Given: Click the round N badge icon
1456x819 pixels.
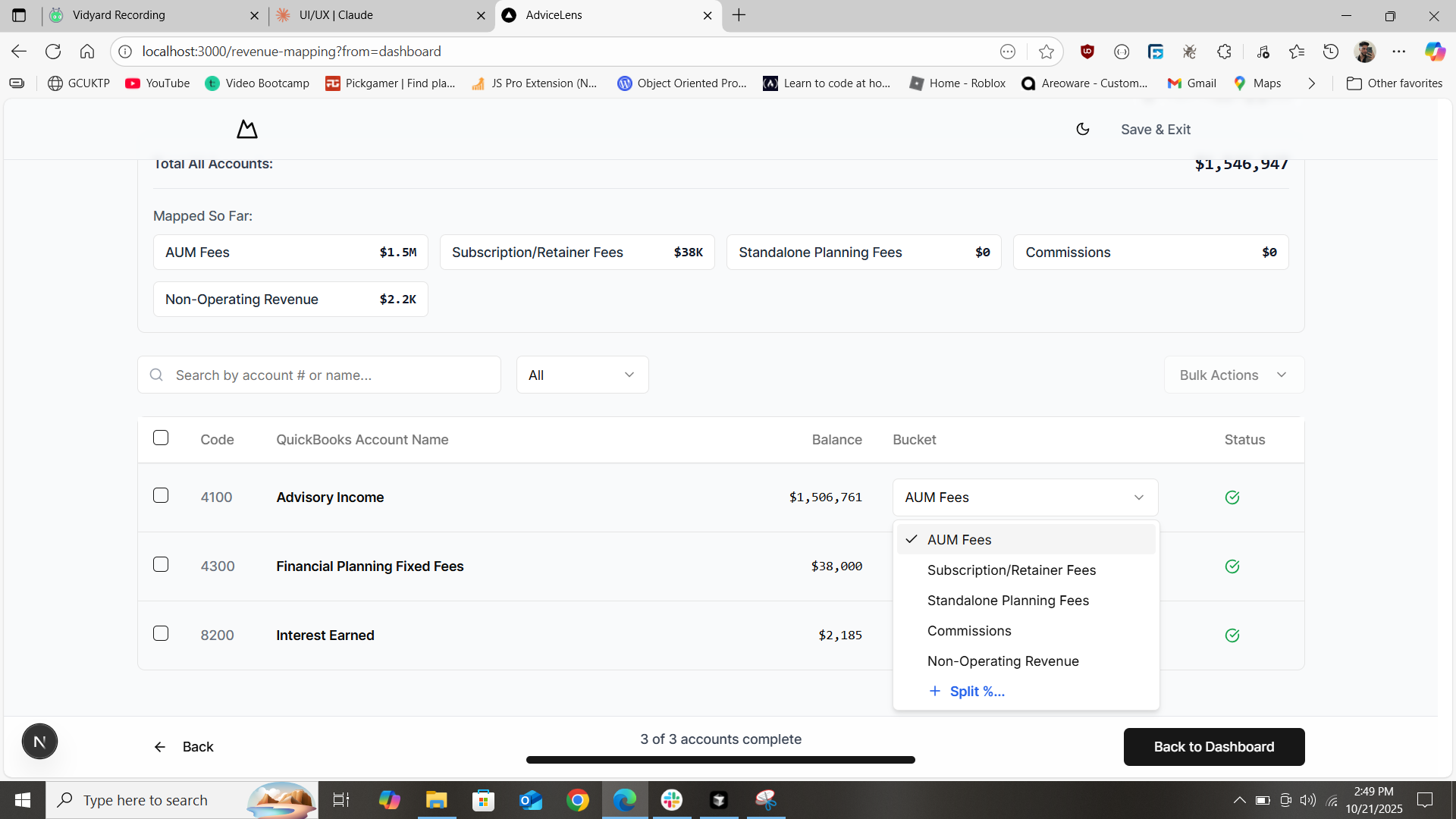Looking at the screenshot, I should pos(39,742).
